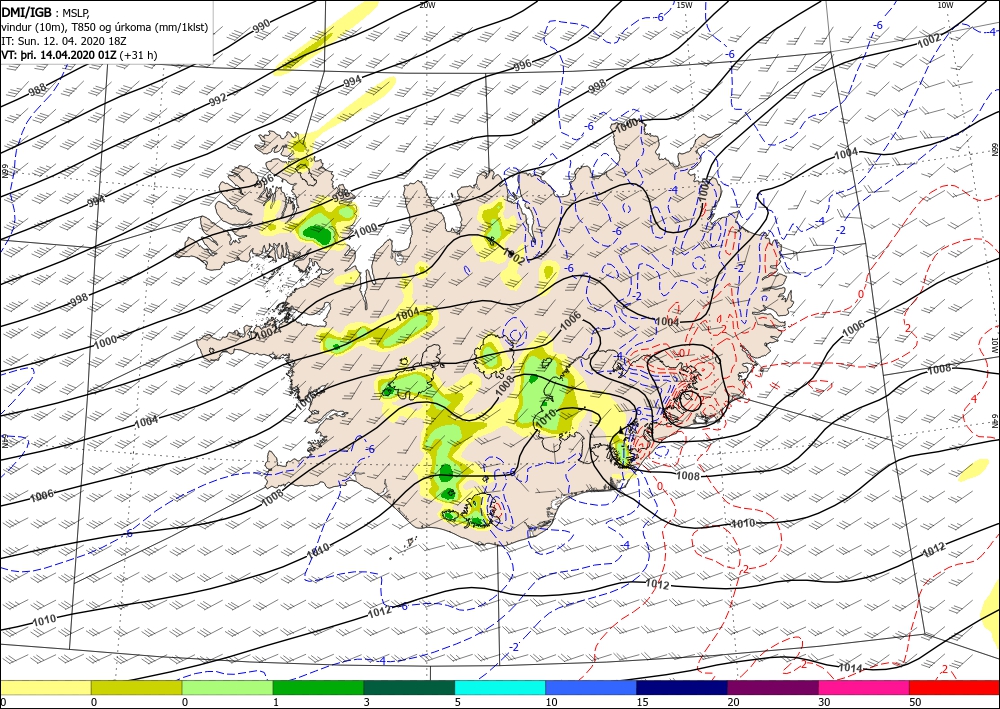The height and width of the screenshot is (709, 1000).
Task: Pick the cyan swatch in the precipitation legend
Action: pyautogui.click(x=500, y=687)
